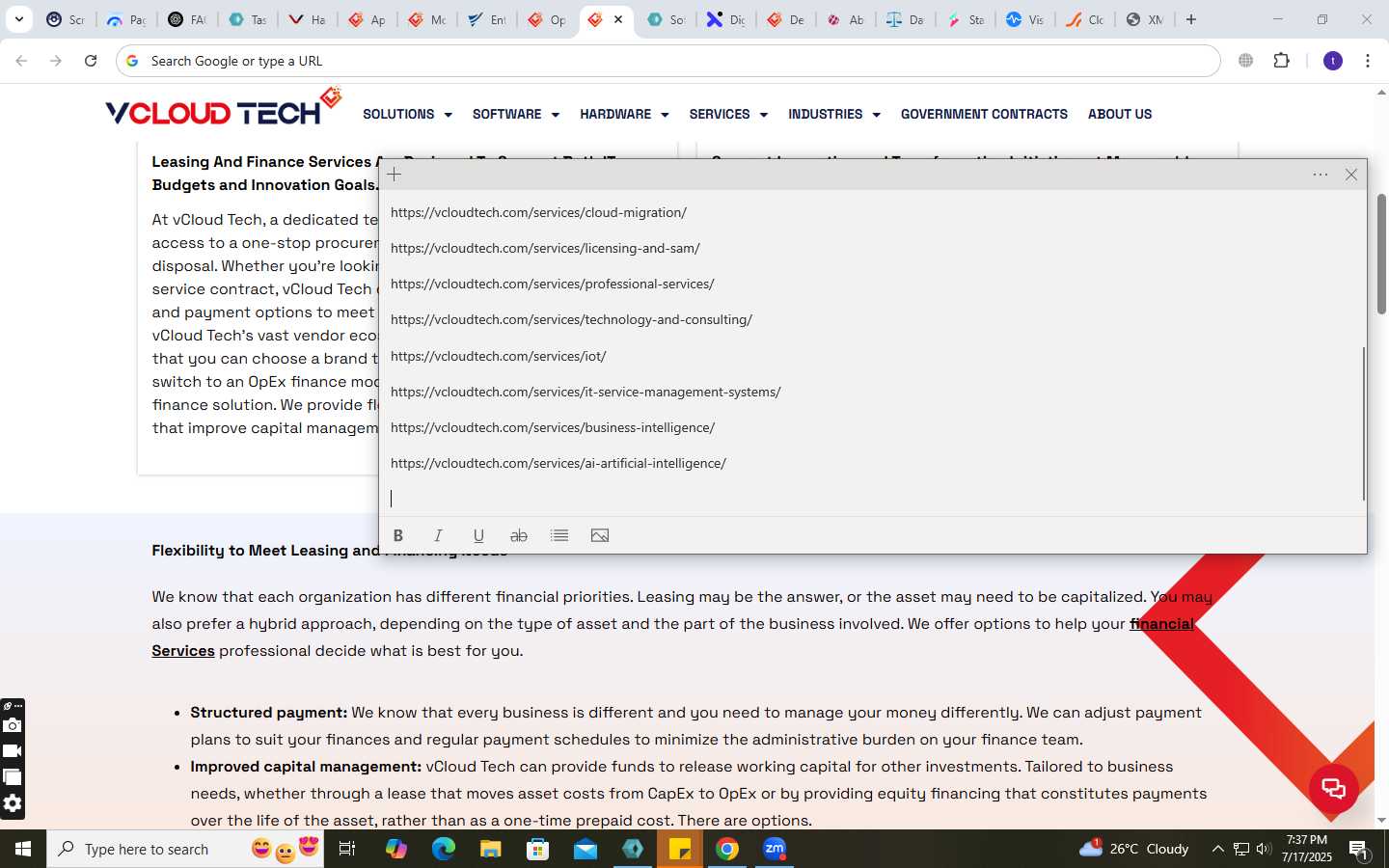This screenshot has height=868, width=1389.
Task: Toggle bold formatting in sticky note
Action: pos(397,535)
